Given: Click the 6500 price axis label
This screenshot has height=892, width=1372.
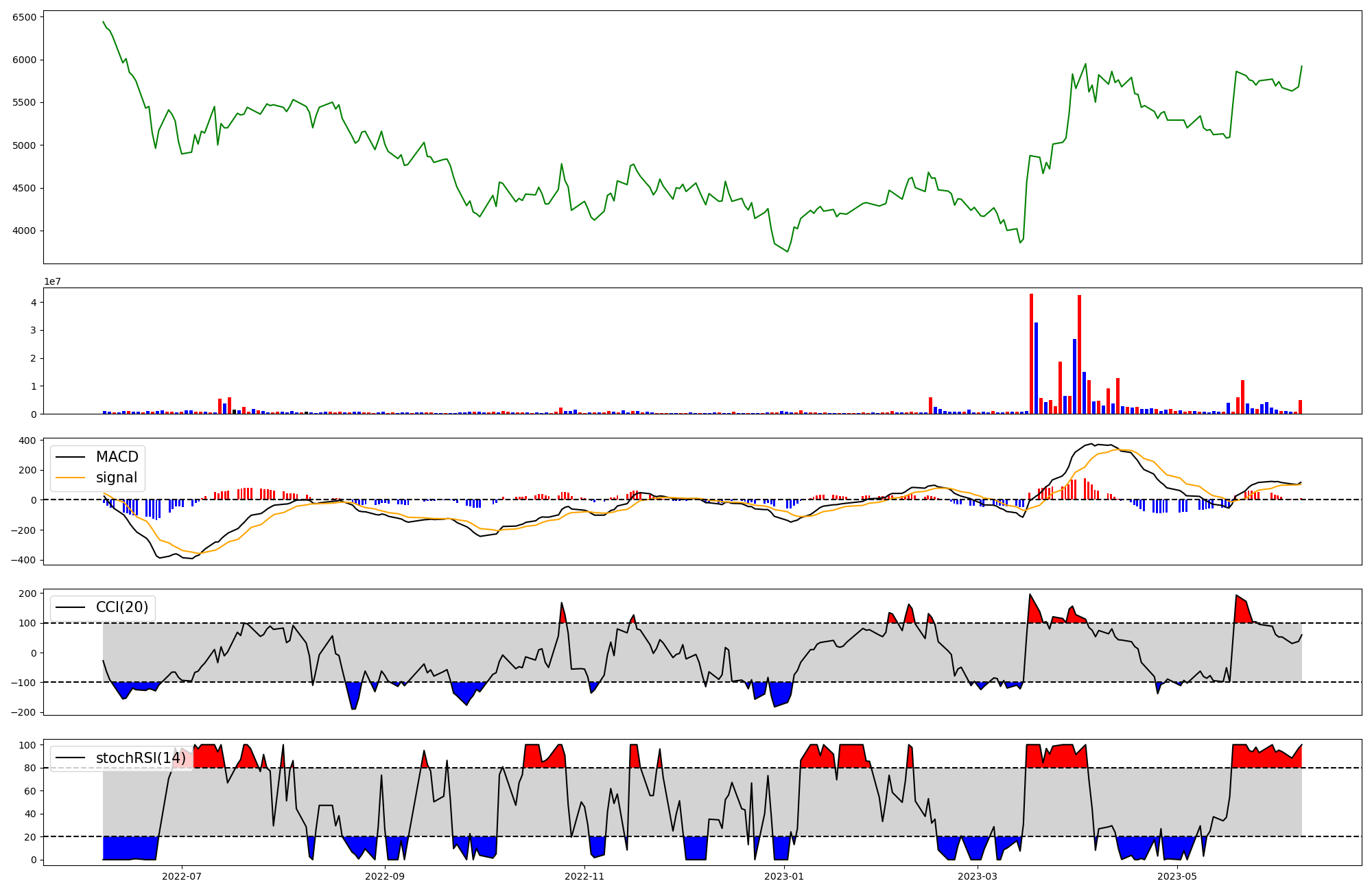Looking at the screenshot, I should point(25,17).
